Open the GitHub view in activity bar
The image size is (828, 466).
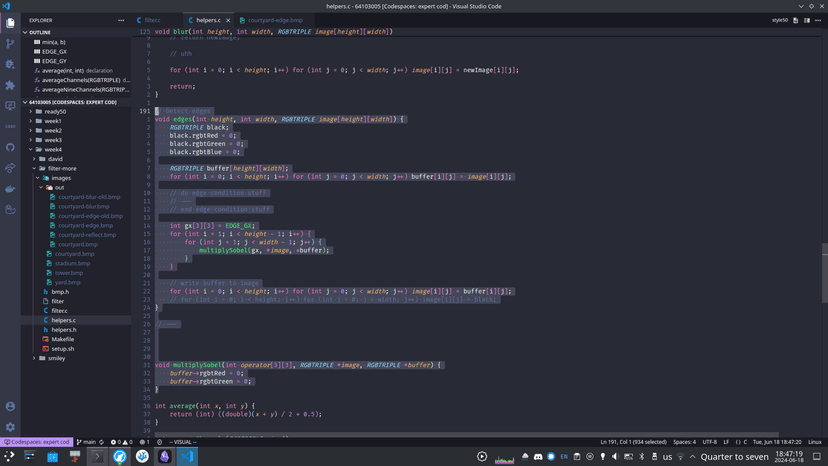[10, 148]
